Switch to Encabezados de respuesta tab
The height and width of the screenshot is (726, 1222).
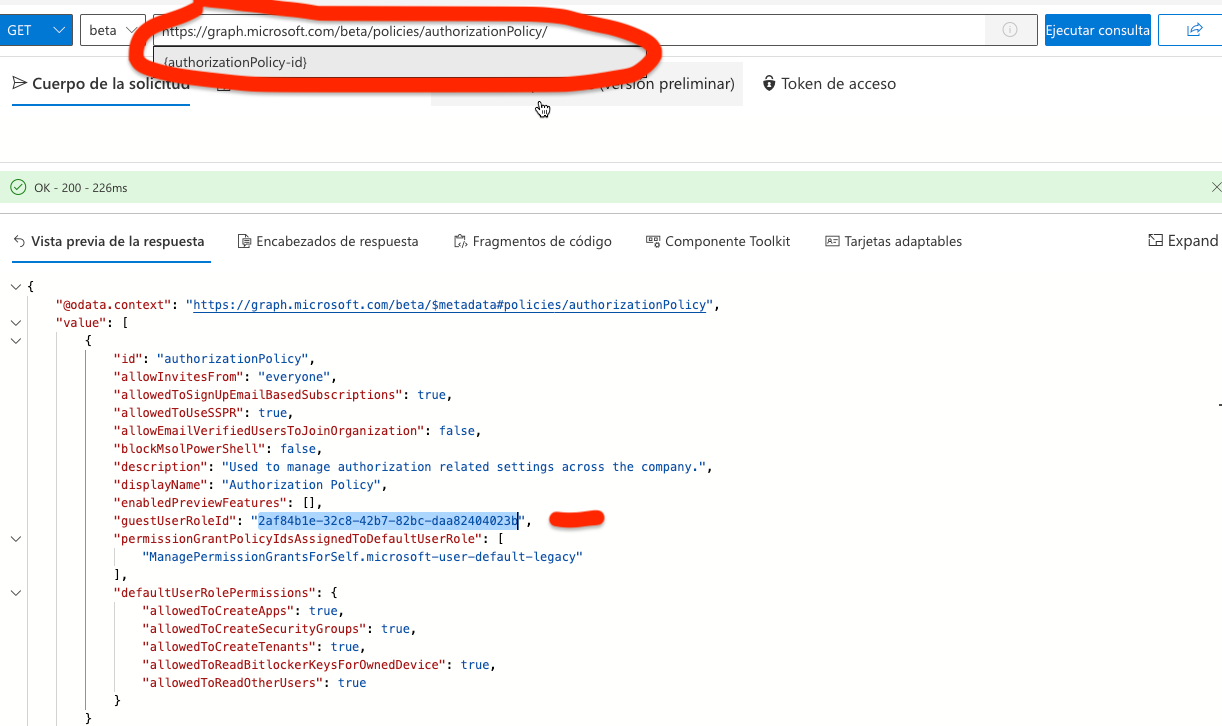(328, 241)
